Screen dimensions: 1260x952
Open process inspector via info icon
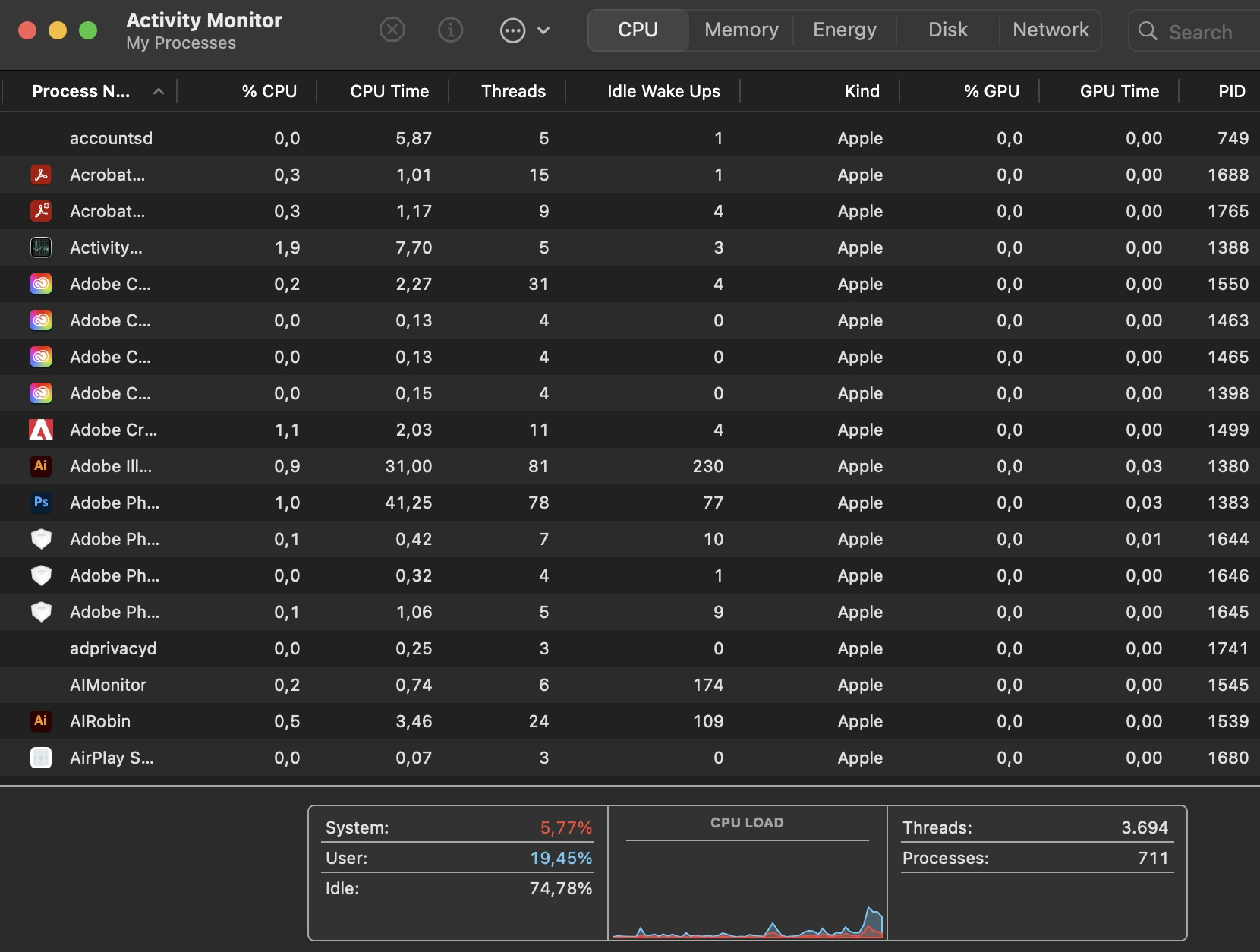(451, 30)
